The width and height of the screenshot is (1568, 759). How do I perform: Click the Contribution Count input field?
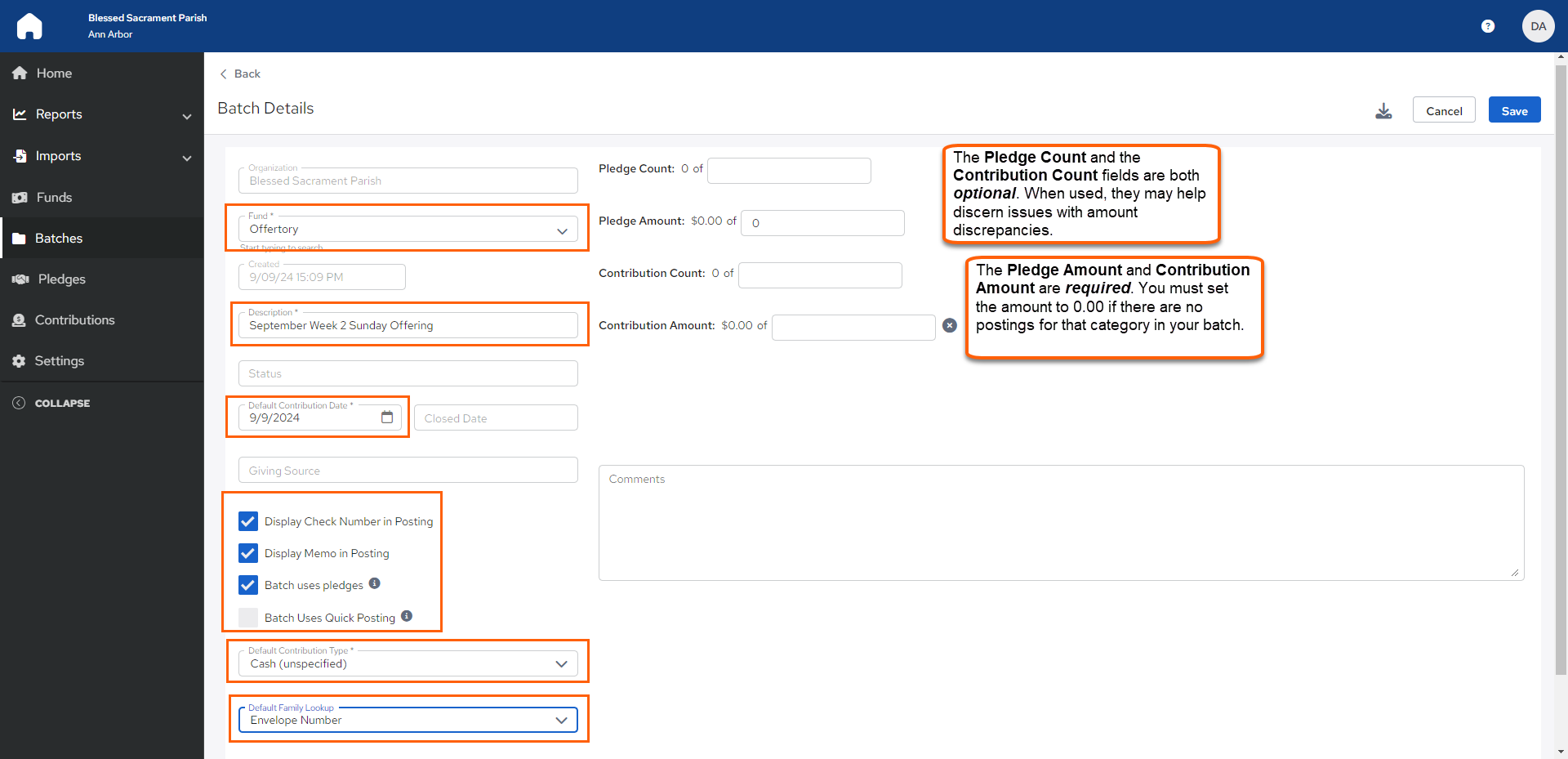tap(820, 275)
